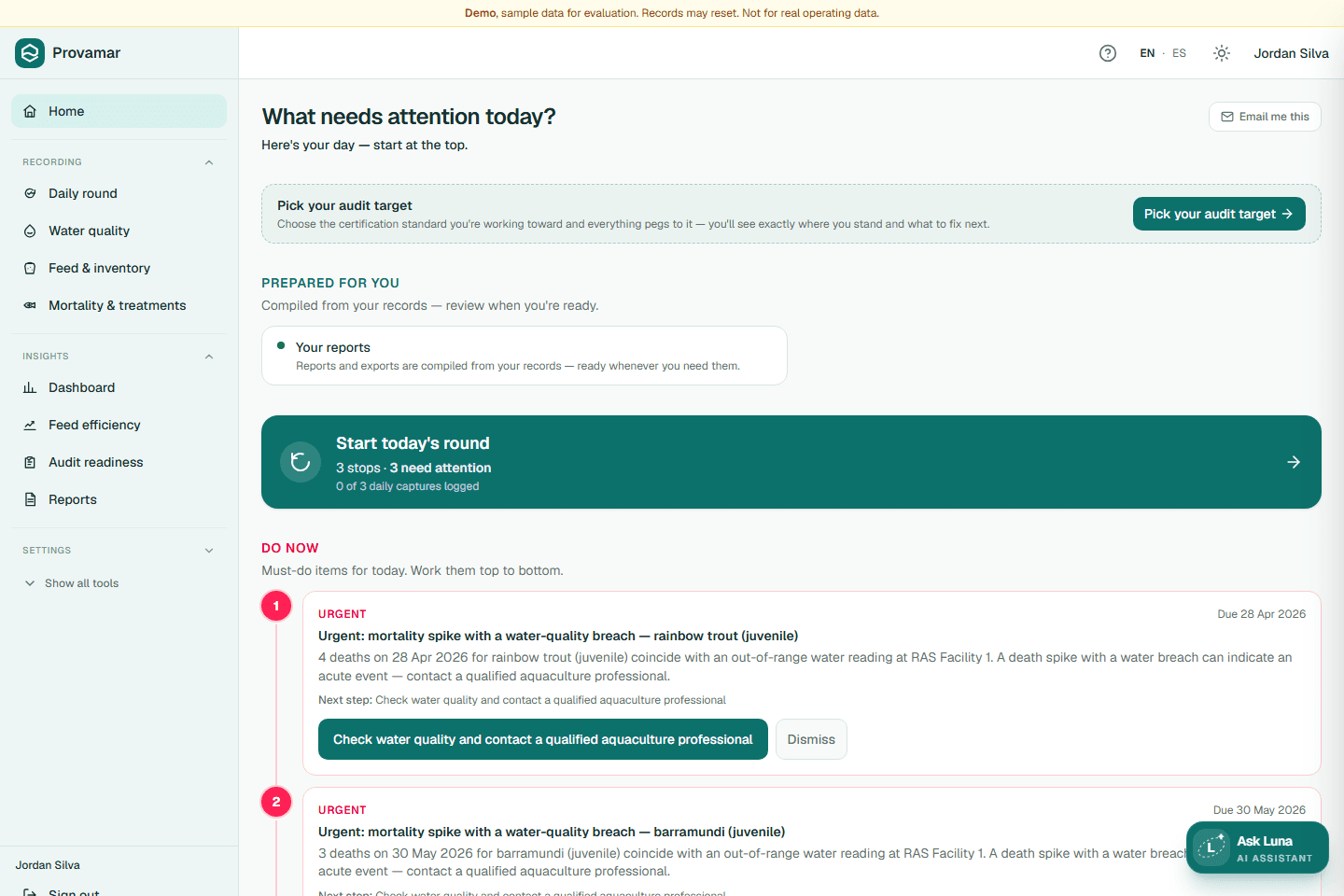Click the Dashboard bar chart icon
This screenshot has width=1344, height=896.
coord(30,387)
